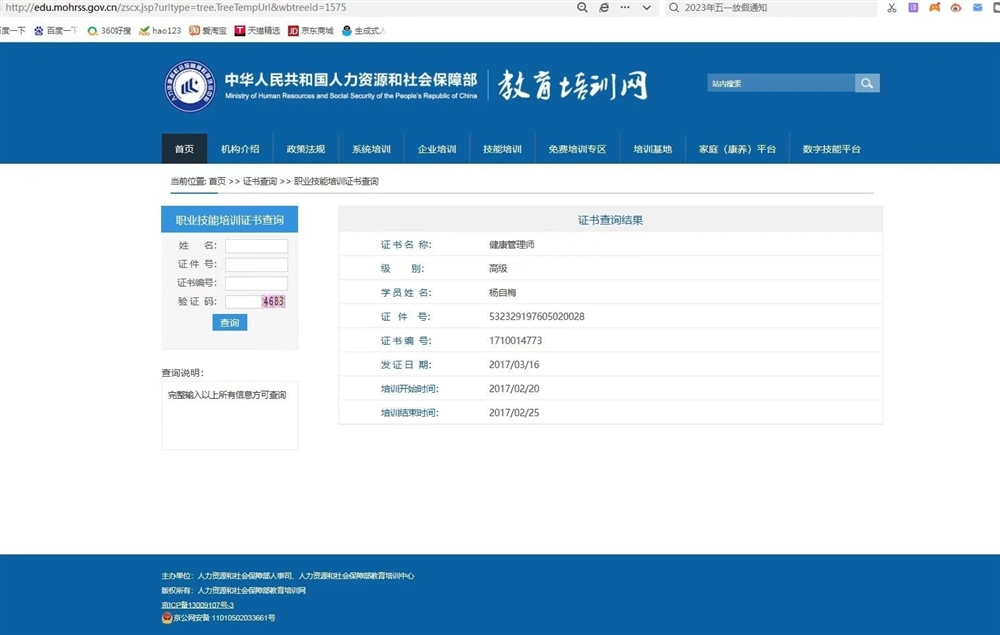Click the 京公网安备 police badge icon
This screenshot has width=1000, height=635.
coord(166,617)
